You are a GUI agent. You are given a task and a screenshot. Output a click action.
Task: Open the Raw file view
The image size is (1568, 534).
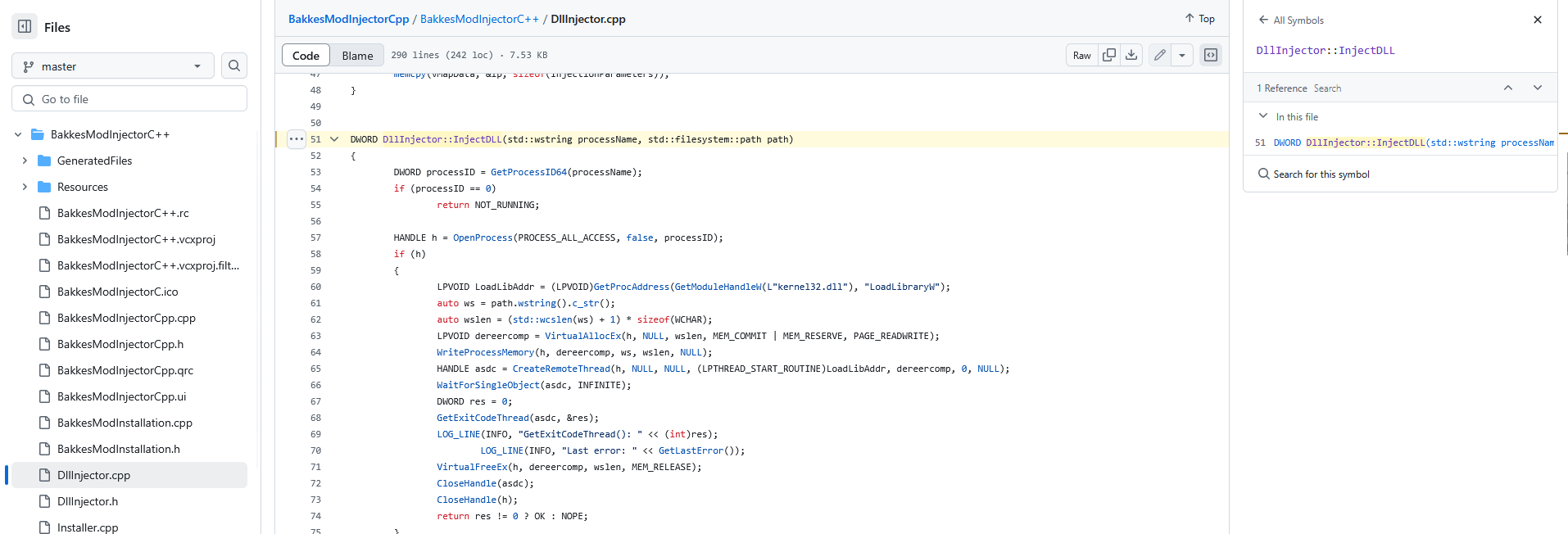pyautogui.click(x=1081, y=55)
